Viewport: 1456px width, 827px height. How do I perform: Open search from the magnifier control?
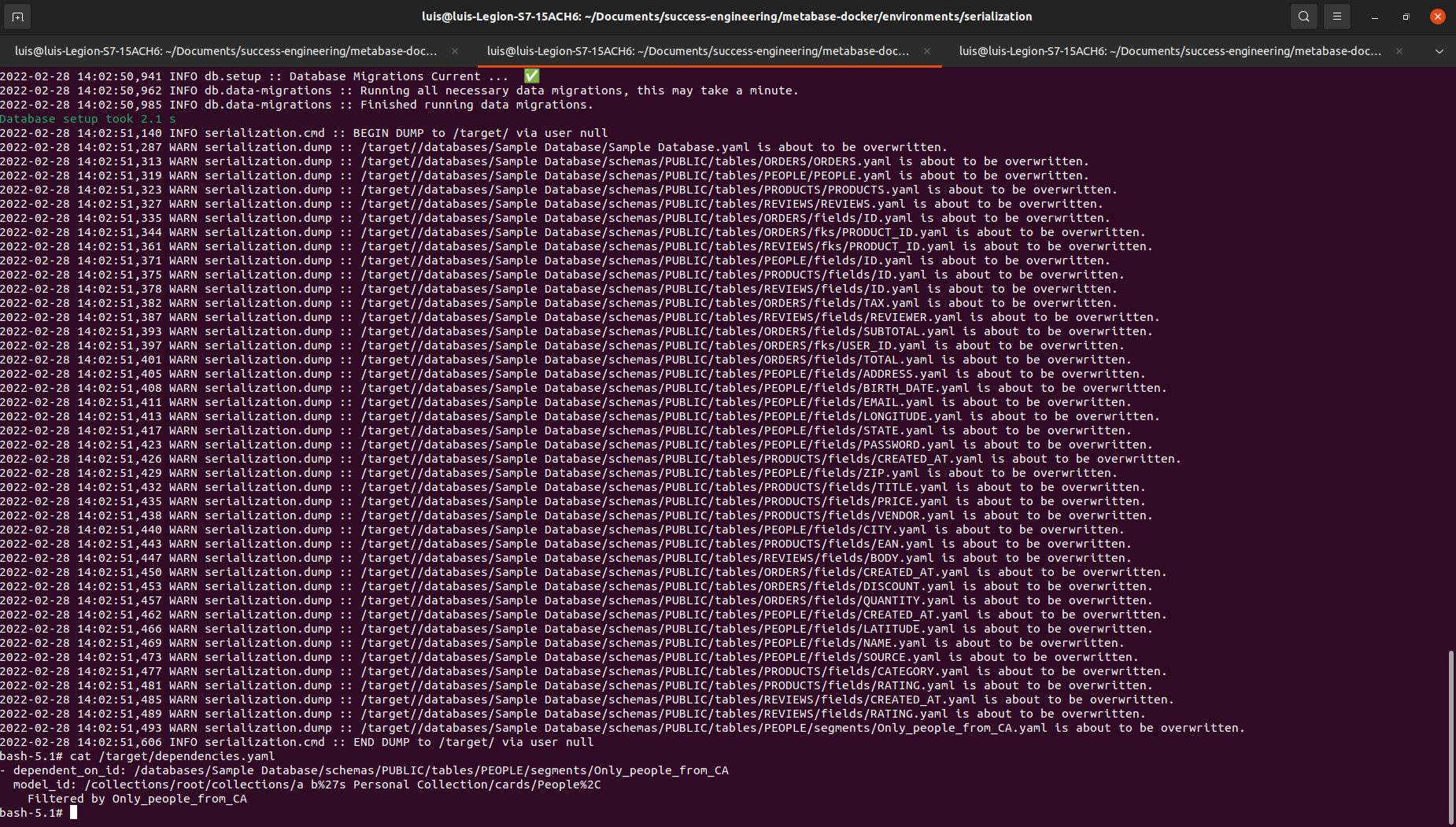[x=1303, y=16]
